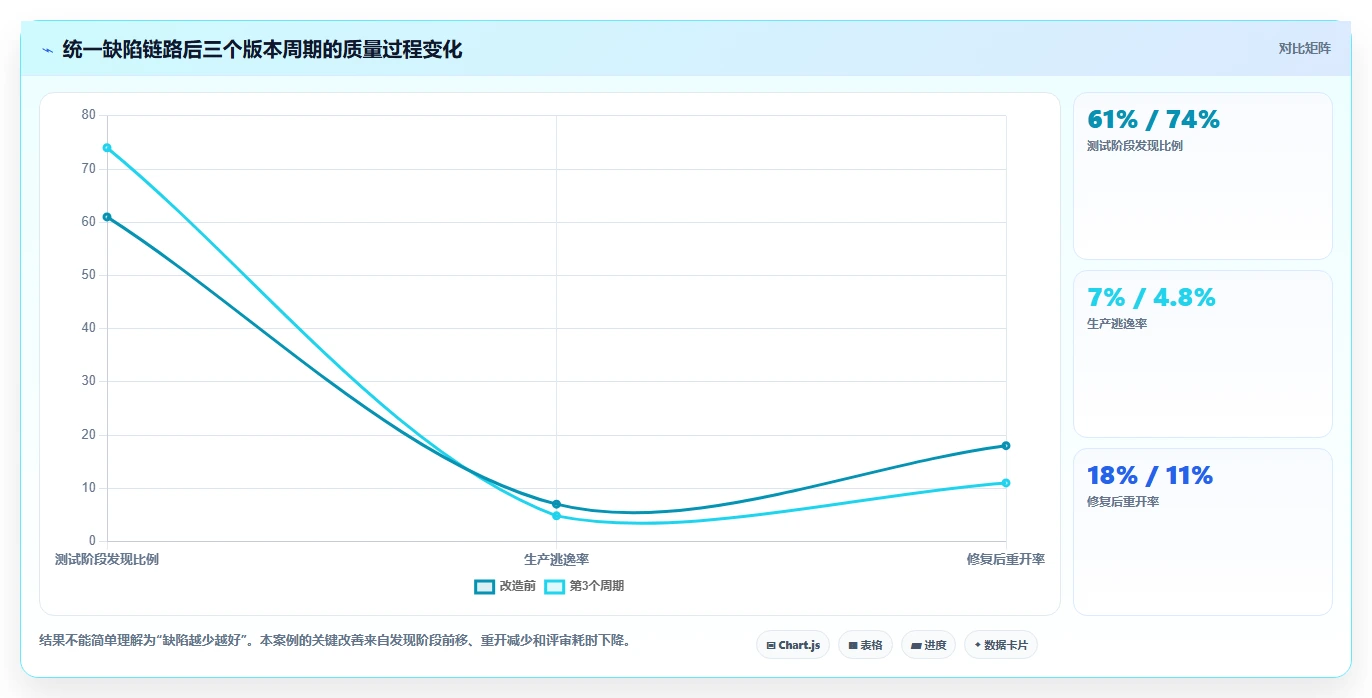This screenshot has width=1372, height=698.
Task: Click the footnote text starting 结果不能简单理解为
Action: pos(337,640)
